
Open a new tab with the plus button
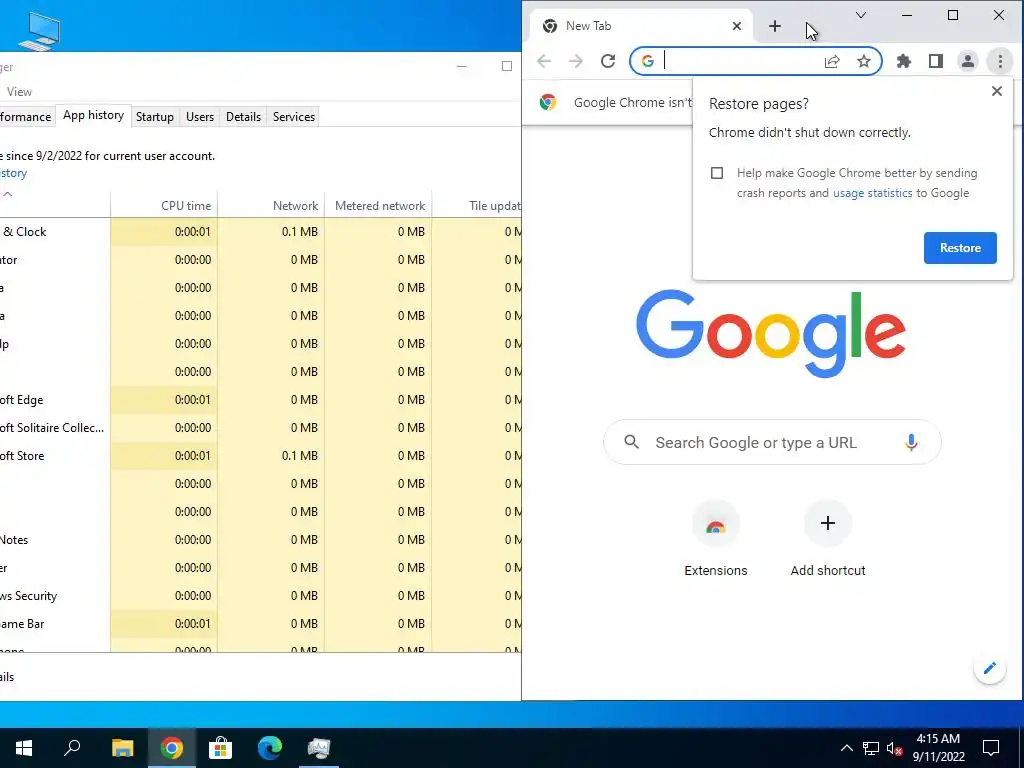pos(775,26)
